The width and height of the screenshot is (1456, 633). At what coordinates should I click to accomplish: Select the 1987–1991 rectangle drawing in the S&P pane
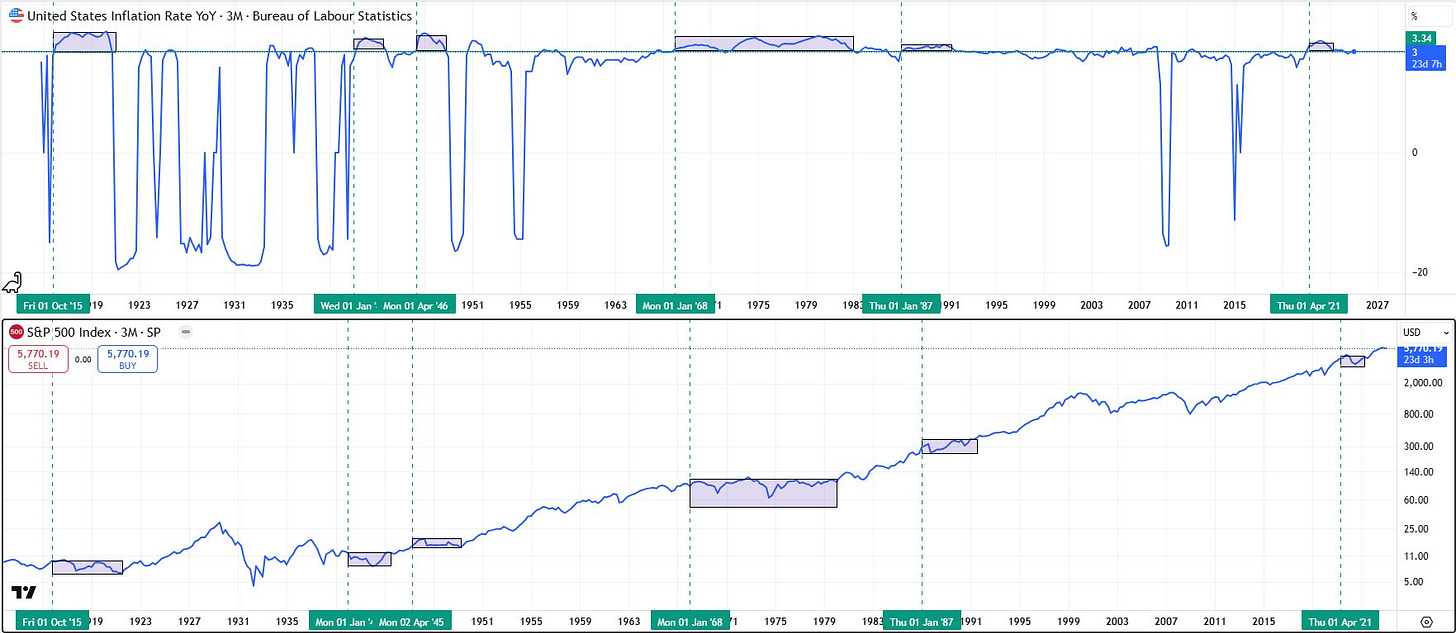click(949, 446)
